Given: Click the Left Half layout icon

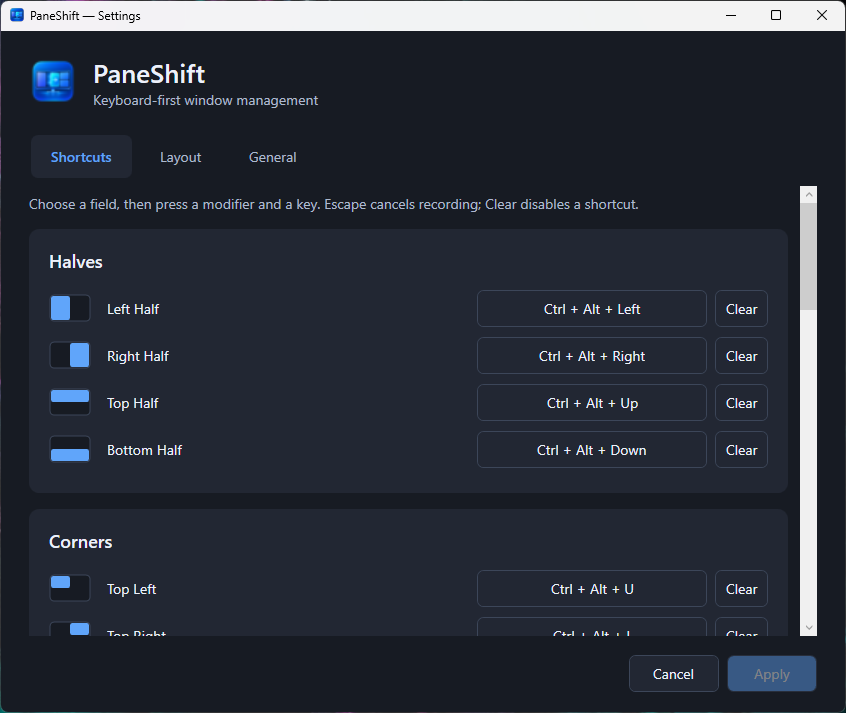Looking at the screenshot, I should tap(70, 309).
